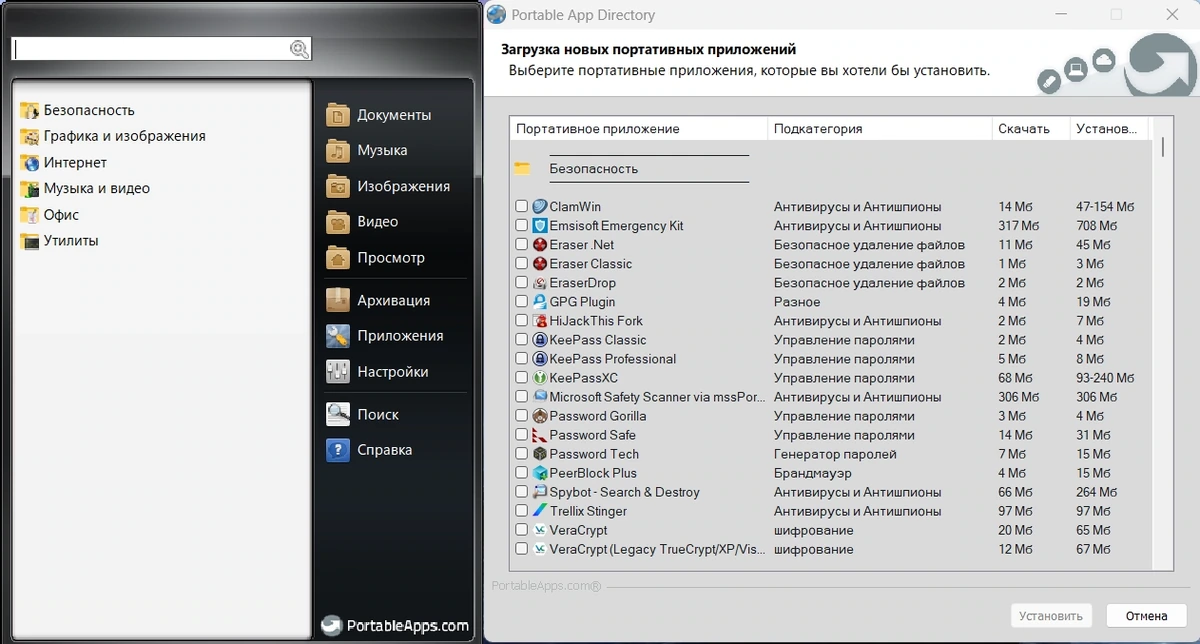Click the Приложения apps icon
Image resolution: width=1200 pixels, height=644 pixels.
[x=338, y=336]
